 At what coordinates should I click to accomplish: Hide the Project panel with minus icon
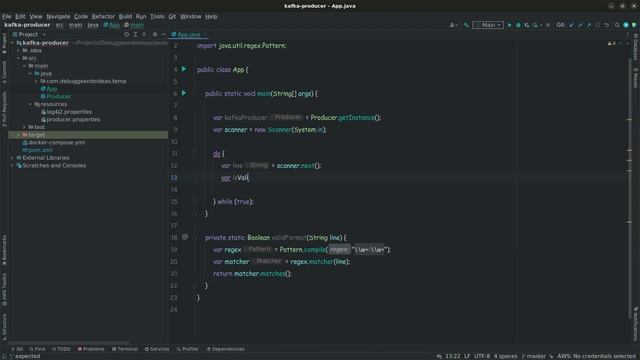point(163,35)
